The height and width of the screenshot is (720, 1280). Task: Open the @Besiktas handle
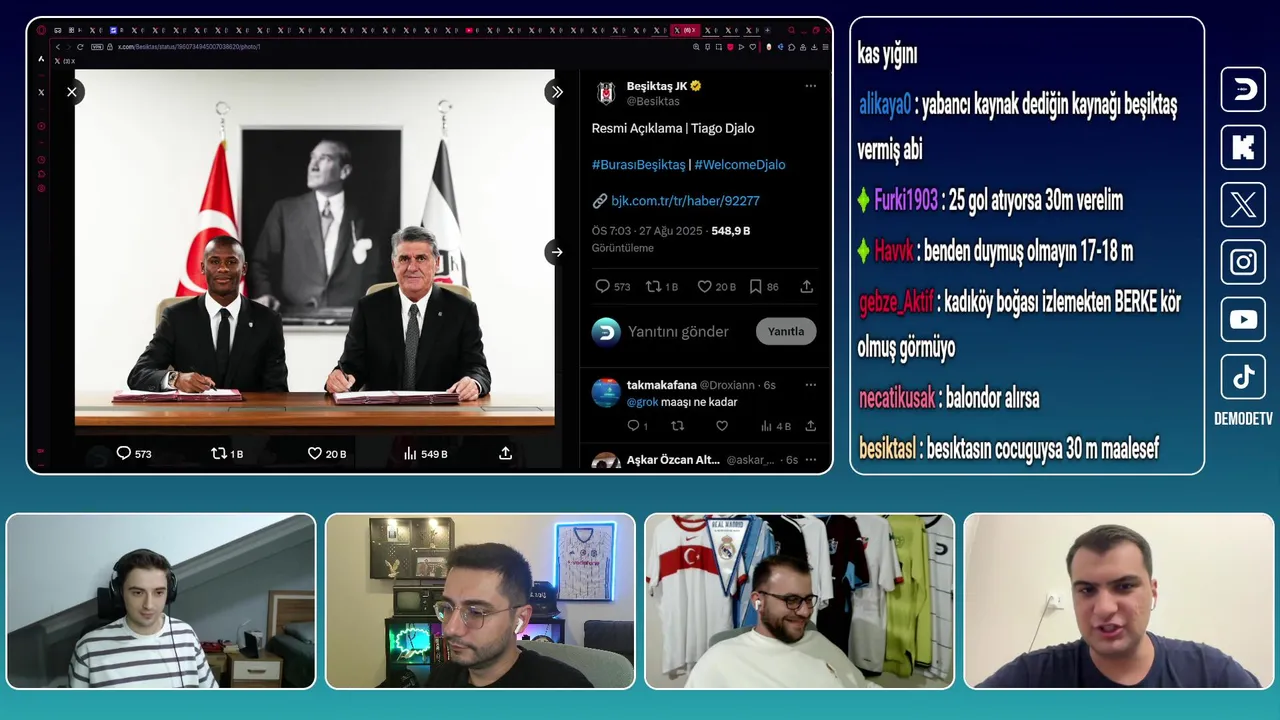pos(653,101)
